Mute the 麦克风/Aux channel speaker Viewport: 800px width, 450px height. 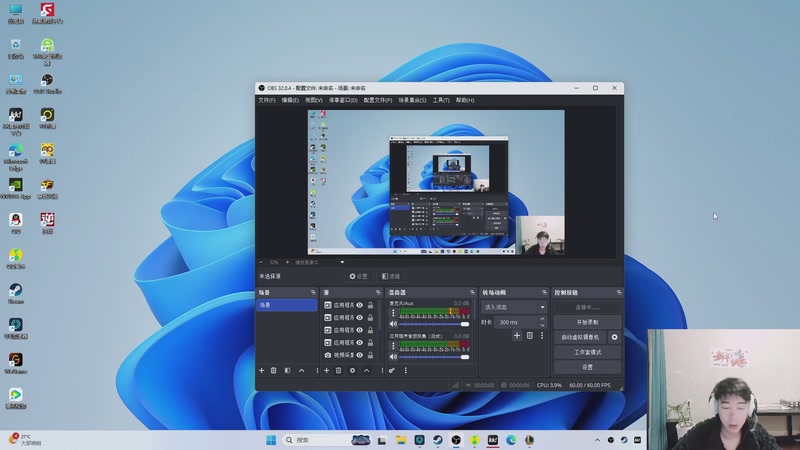tap(393, 324)
